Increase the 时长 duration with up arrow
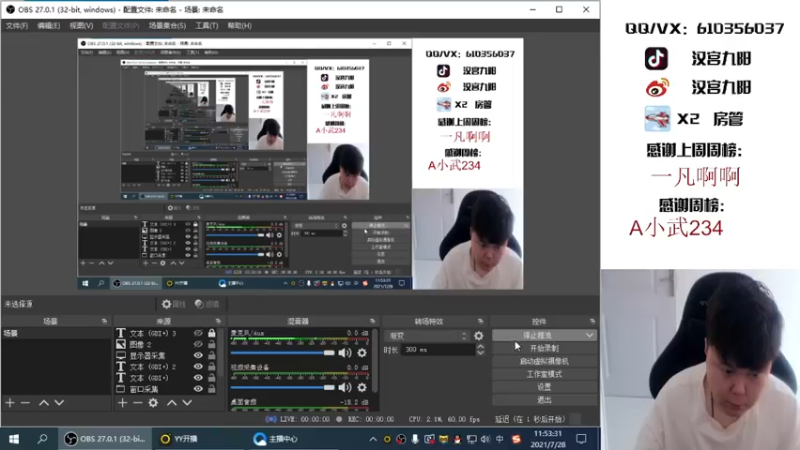Viewport: 800px width, 450px height. 480,346
